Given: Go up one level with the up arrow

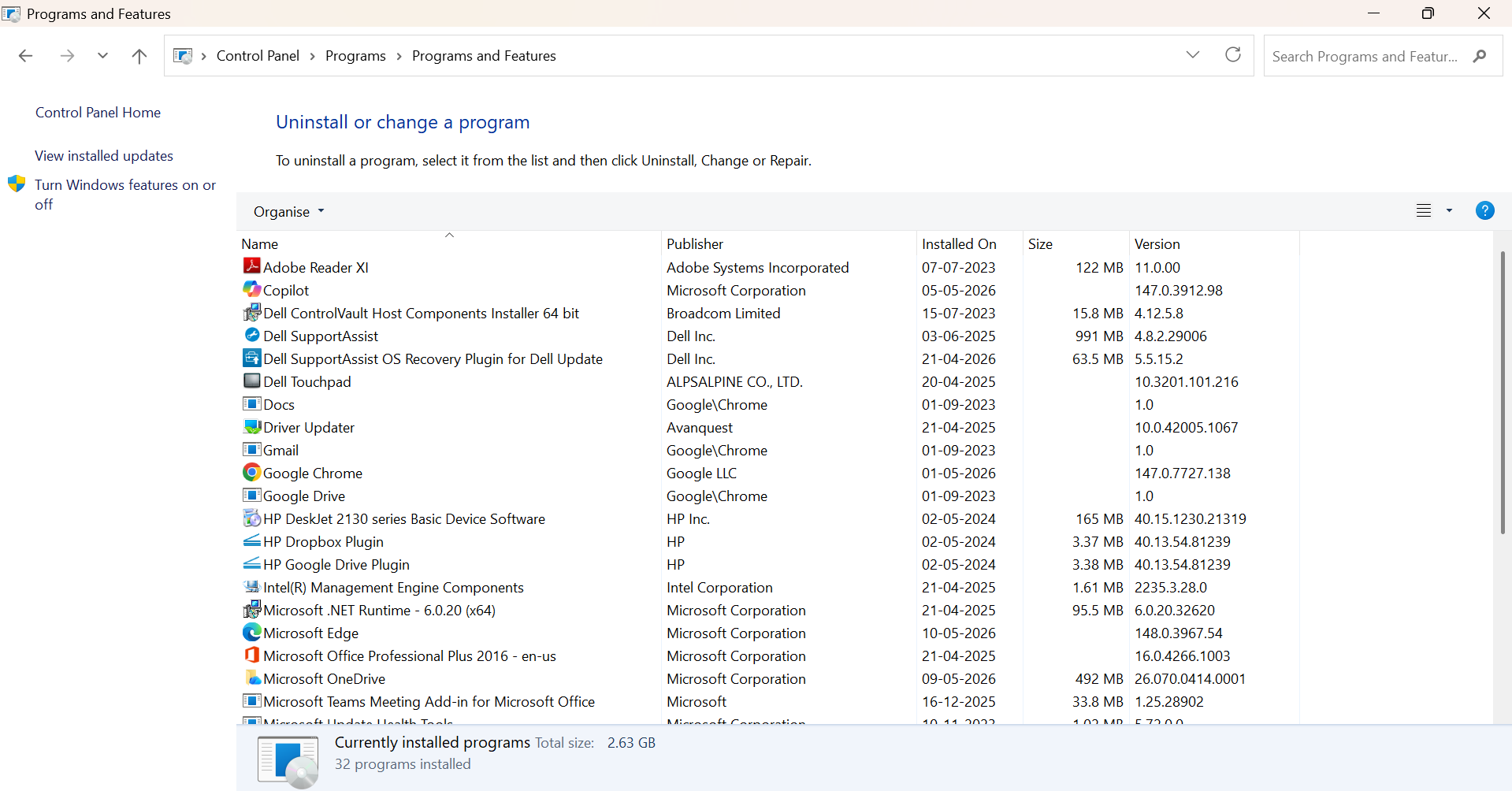Looking at the screenshot, I should tap(139, 56).
